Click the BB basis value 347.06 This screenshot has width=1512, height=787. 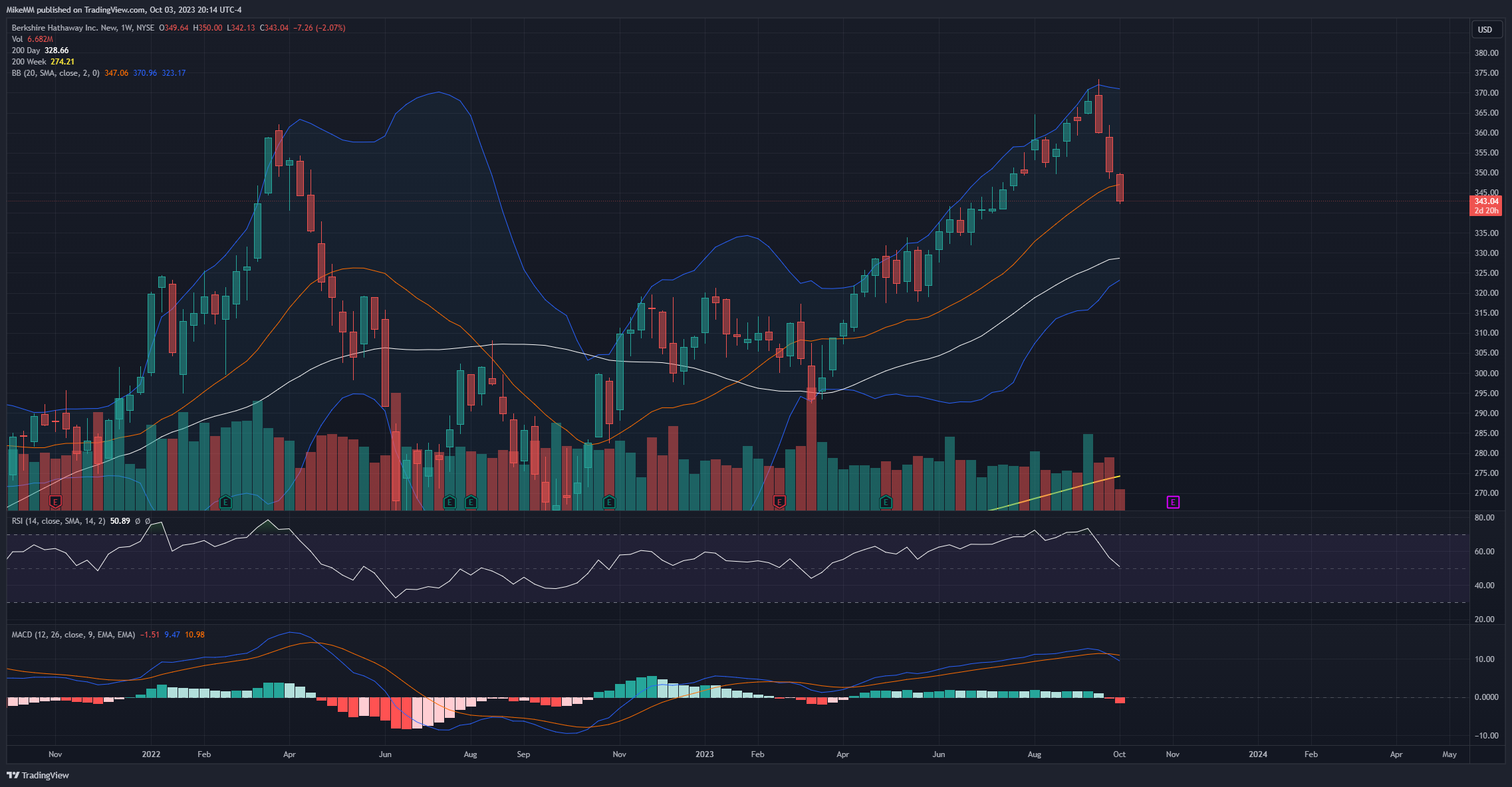click(x=116, y=73)
